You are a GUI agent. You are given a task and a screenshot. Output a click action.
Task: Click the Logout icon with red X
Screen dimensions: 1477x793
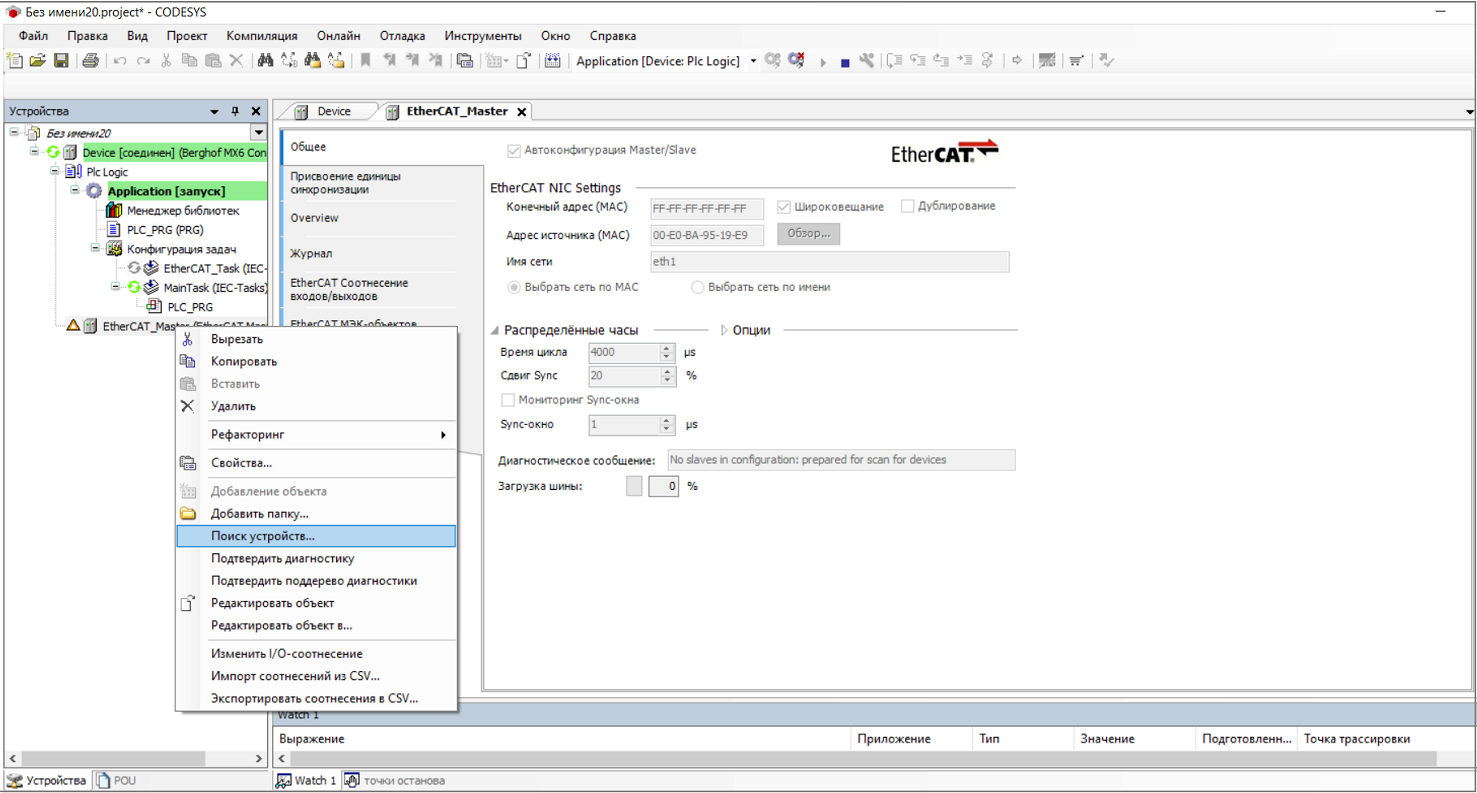[796, 61]
